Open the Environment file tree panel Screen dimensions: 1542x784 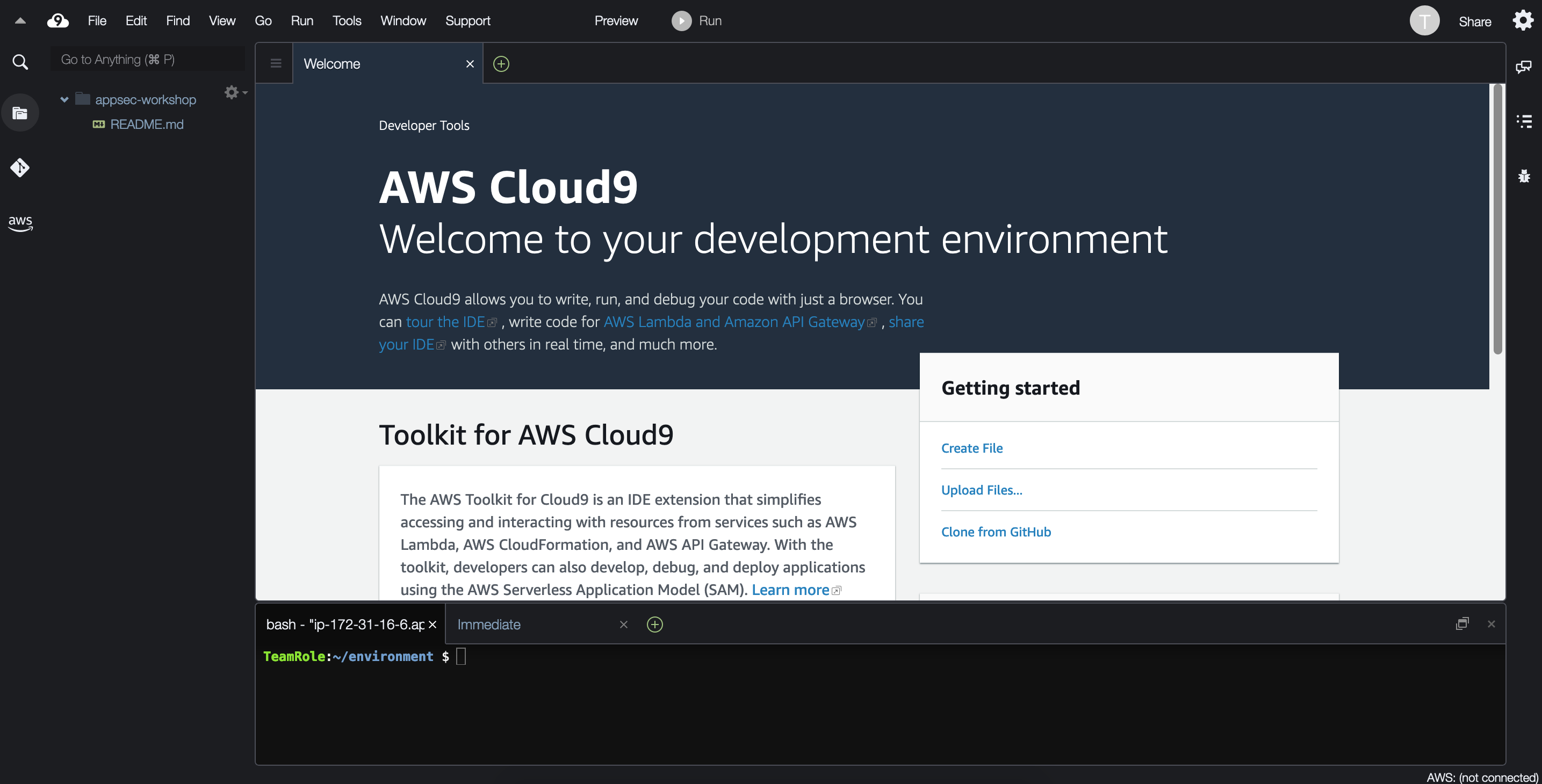pyautogui.click(x=20, y=113)
